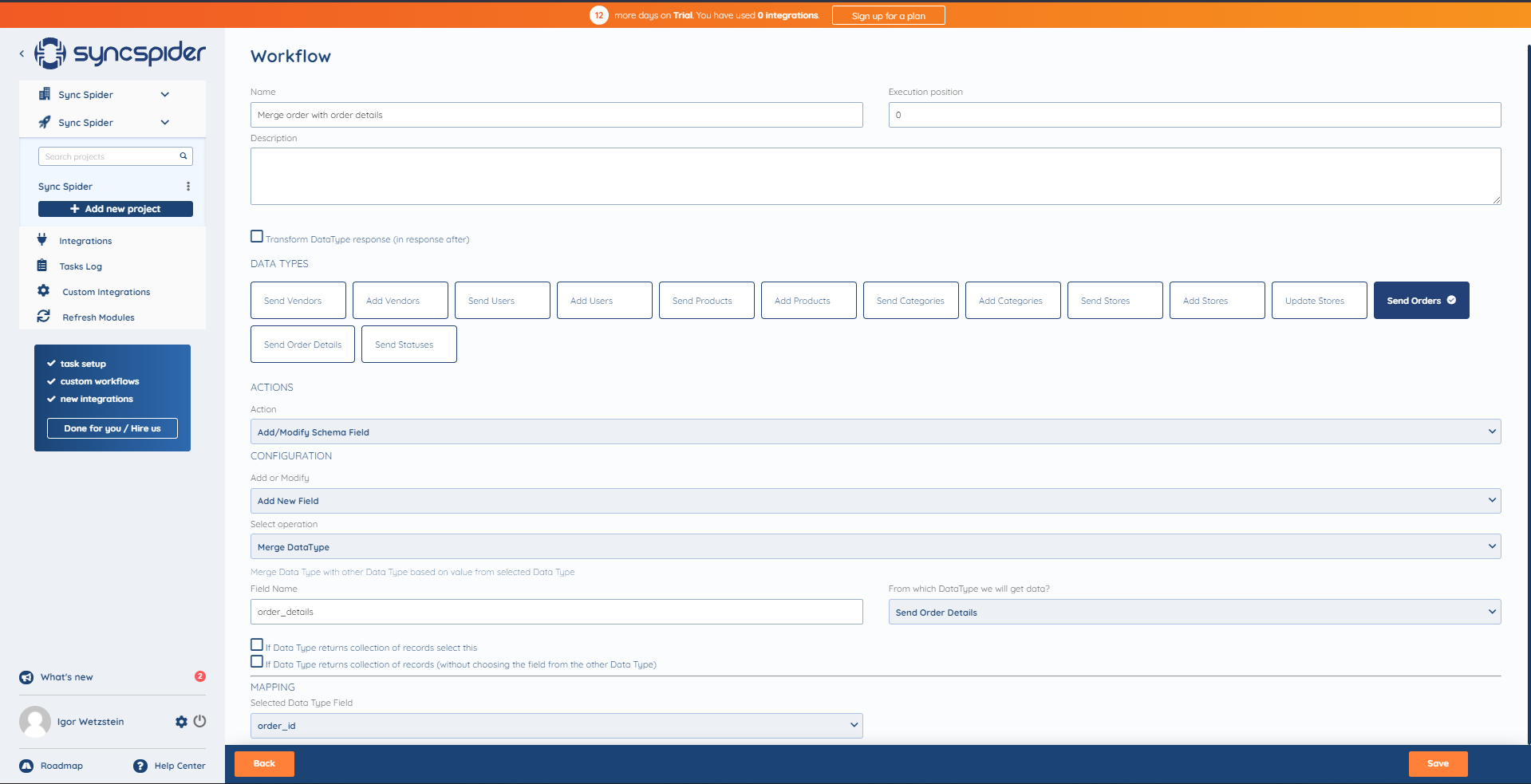The image size is (1531, 784).
Task: Select the Update Stores data type
Action: click(x=1320, y=301)
